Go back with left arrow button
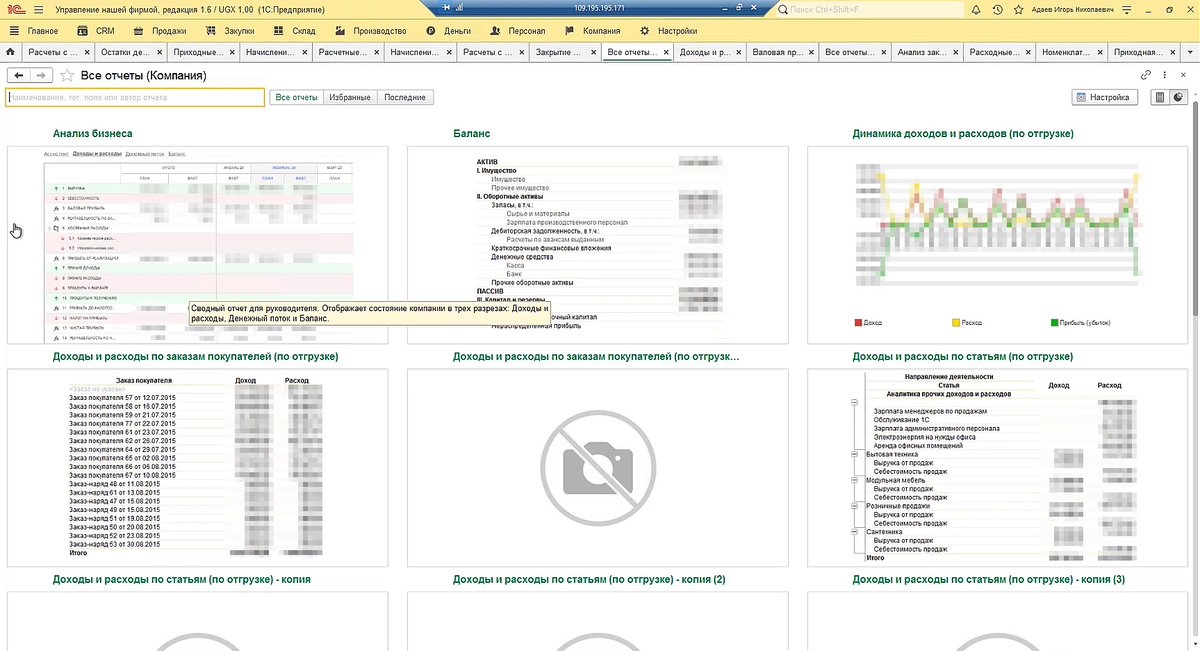The width and height of the screenshot is (1200, 651). click(x=19, y=75)
